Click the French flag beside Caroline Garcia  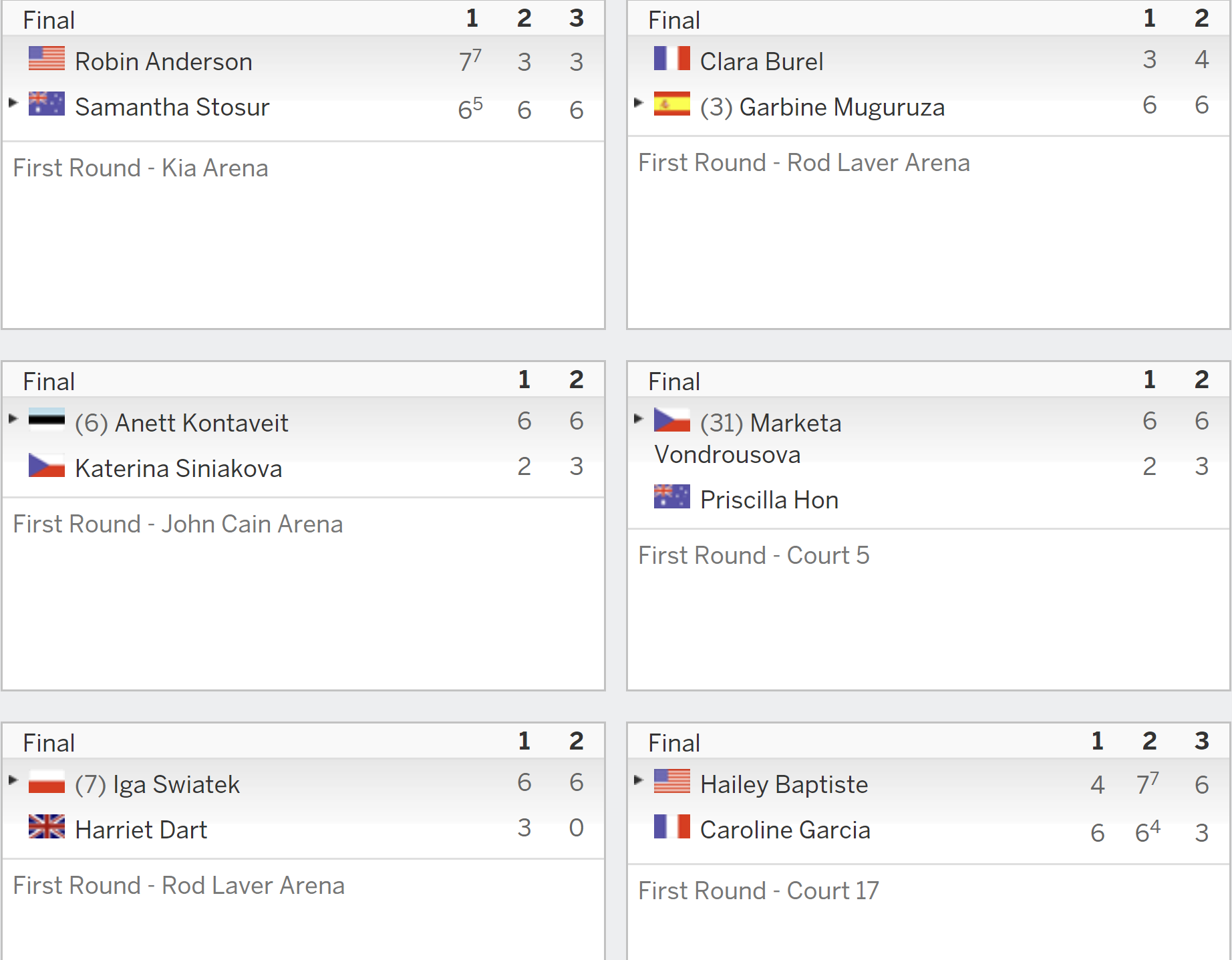672,826
